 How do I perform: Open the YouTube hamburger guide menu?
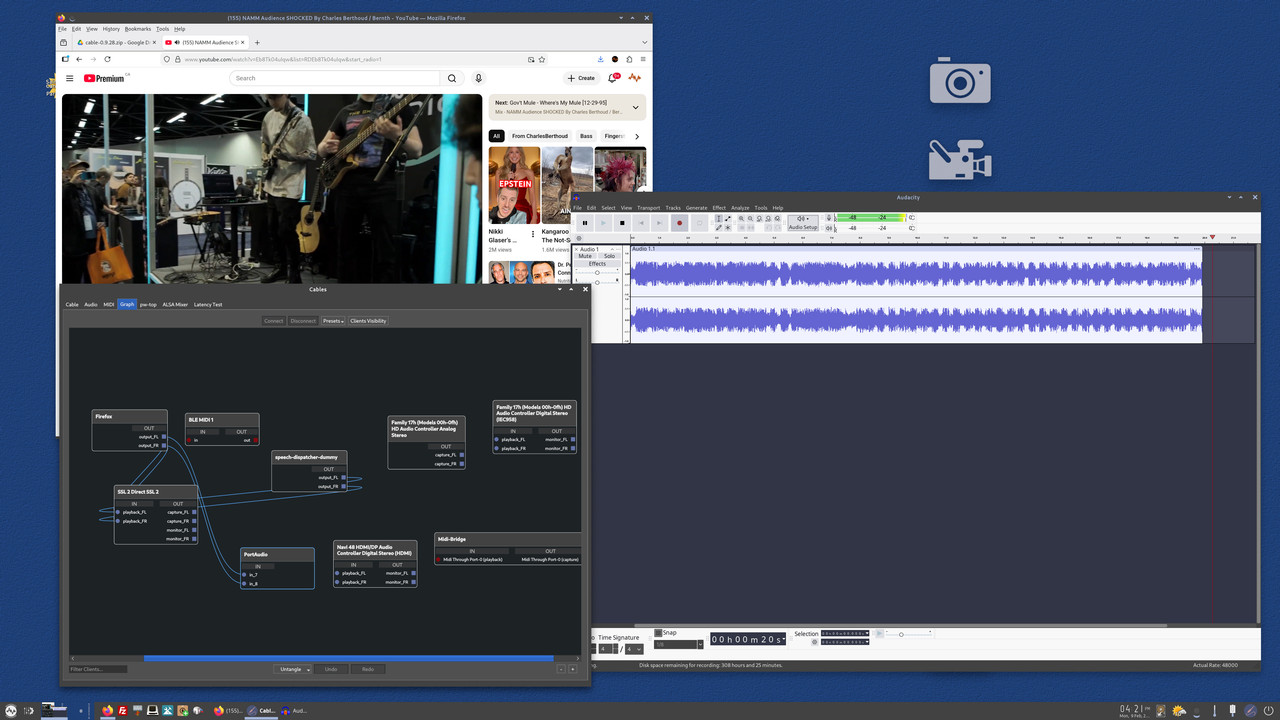pyautogui.click(x=70, y=78)
